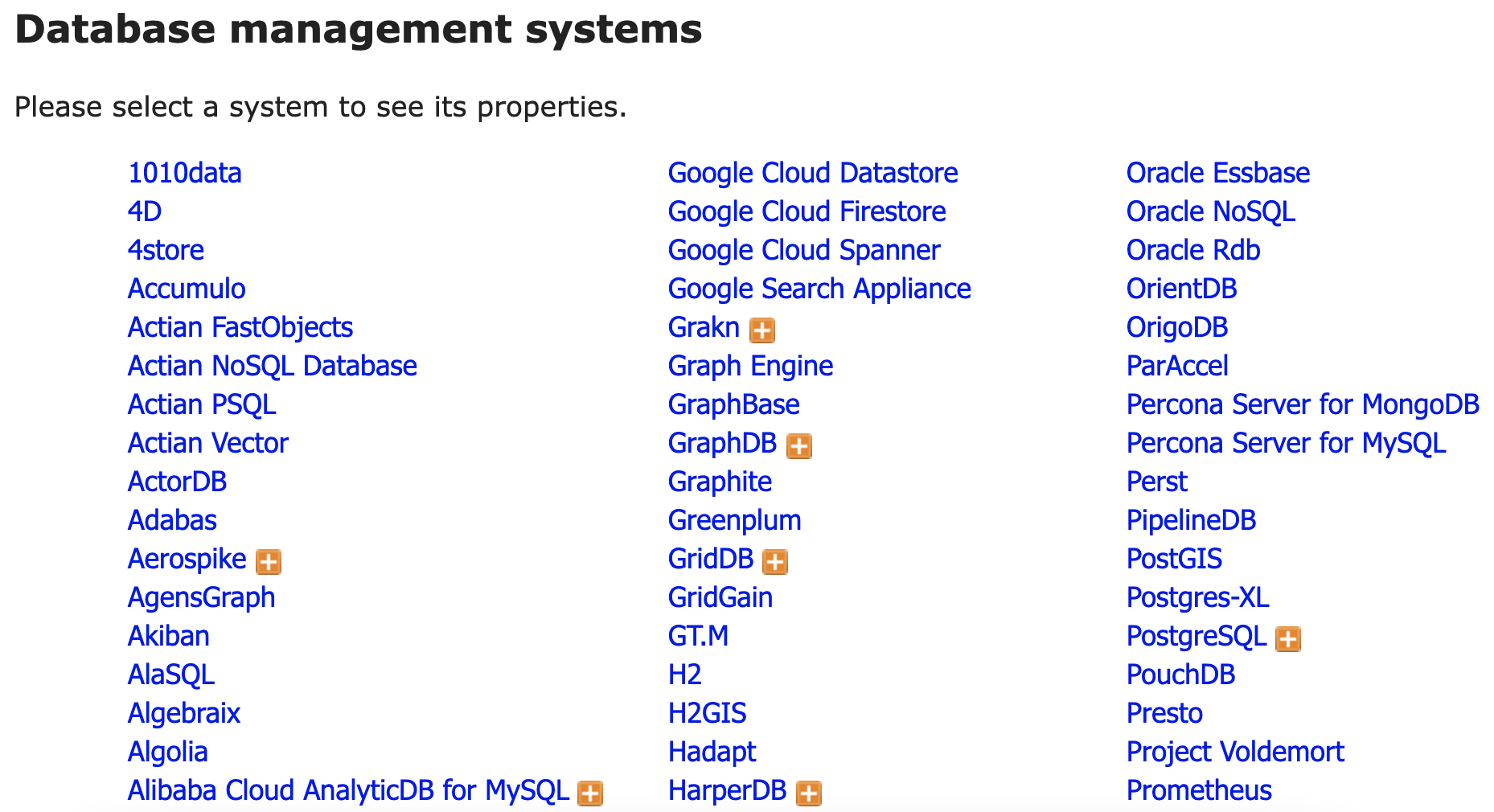Screen dimensions: 1494x812
Task: Click the plus icon next to GridDB
Action: click(x=774, y=561)
